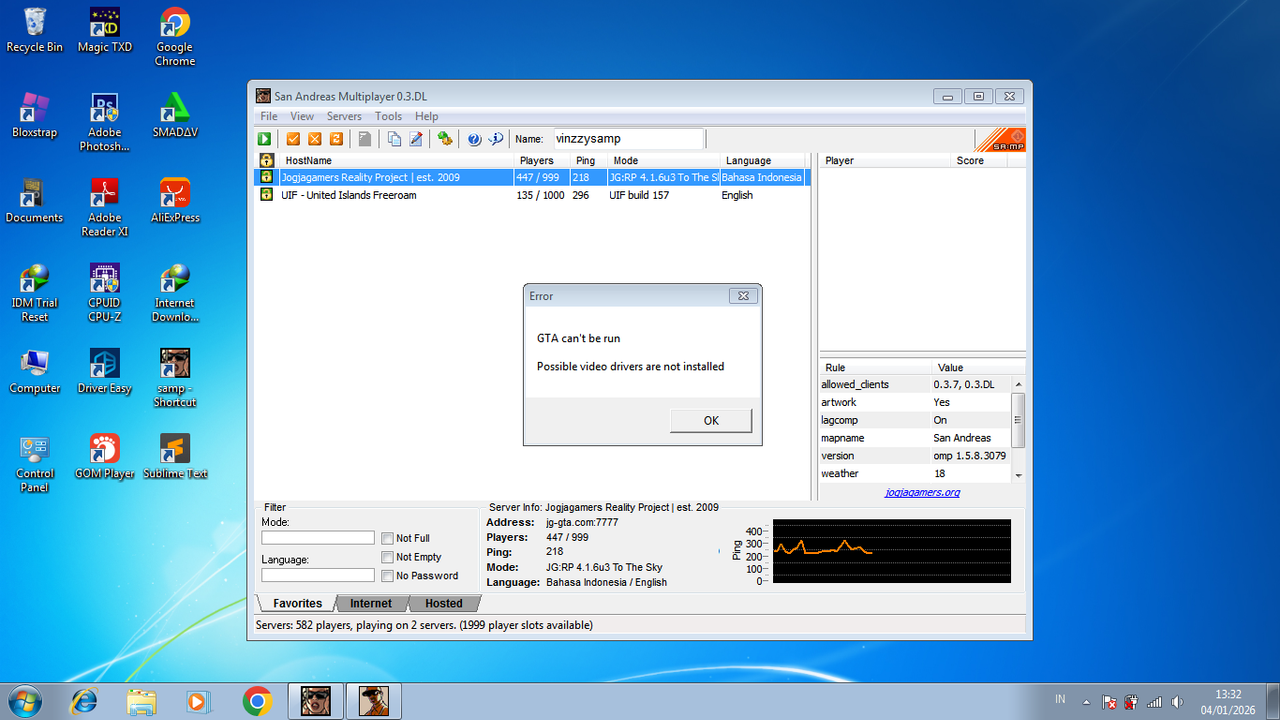Sort servers by the HostName column header
The image size is (1280, 720).
pyautogui.click(x=395, y=160)
